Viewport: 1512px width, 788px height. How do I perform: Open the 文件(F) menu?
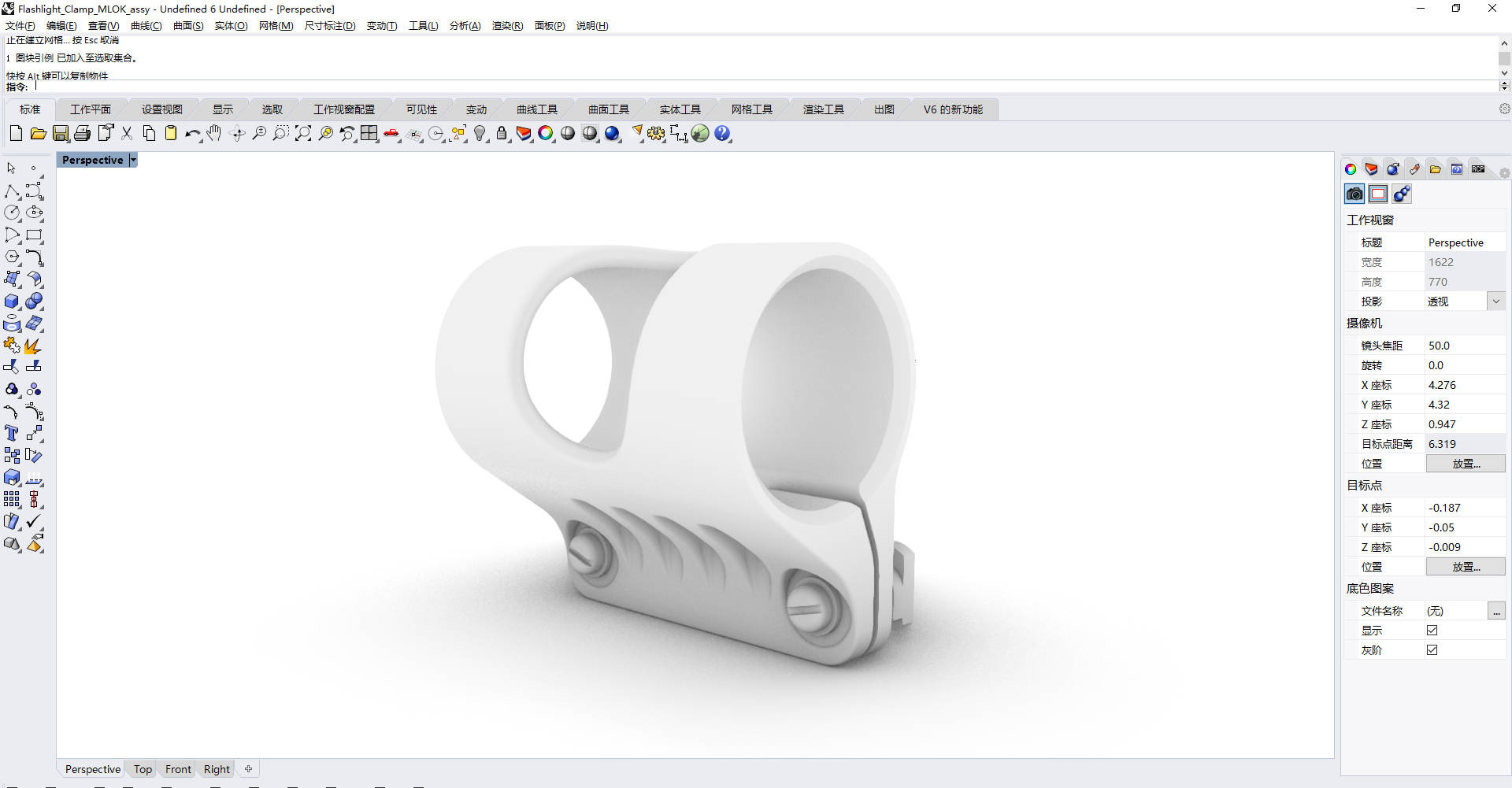pos(20,26)
